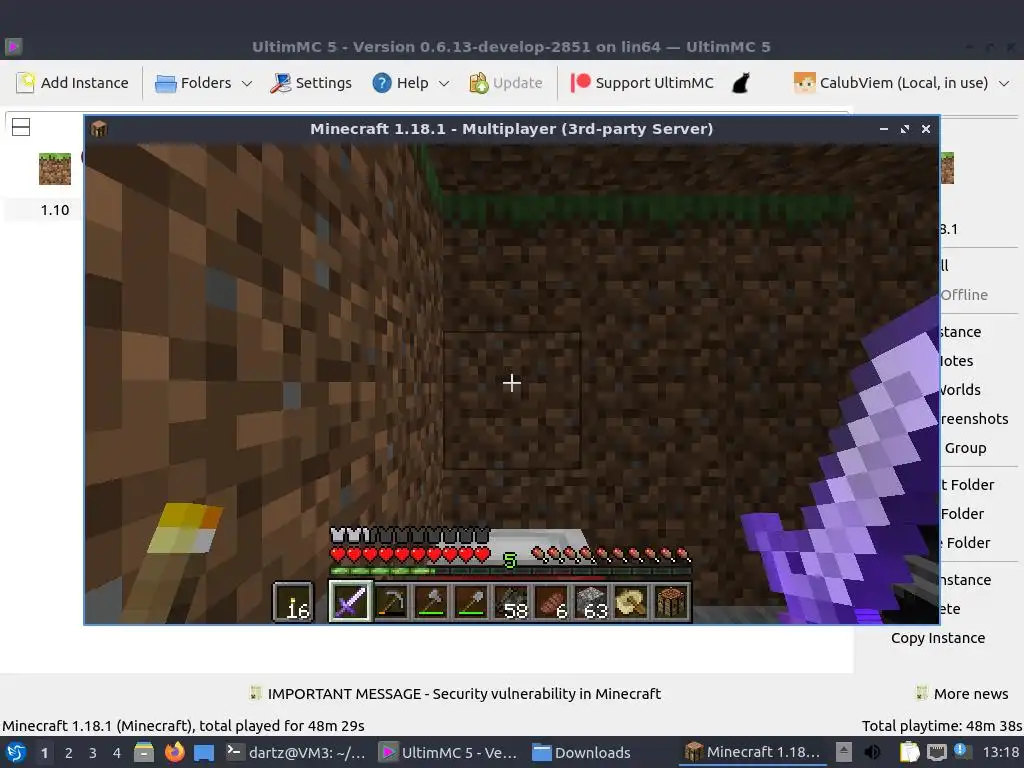Switch to workspace 2
The height and width of the screenshot is (768, 1024).
point(69,753)
